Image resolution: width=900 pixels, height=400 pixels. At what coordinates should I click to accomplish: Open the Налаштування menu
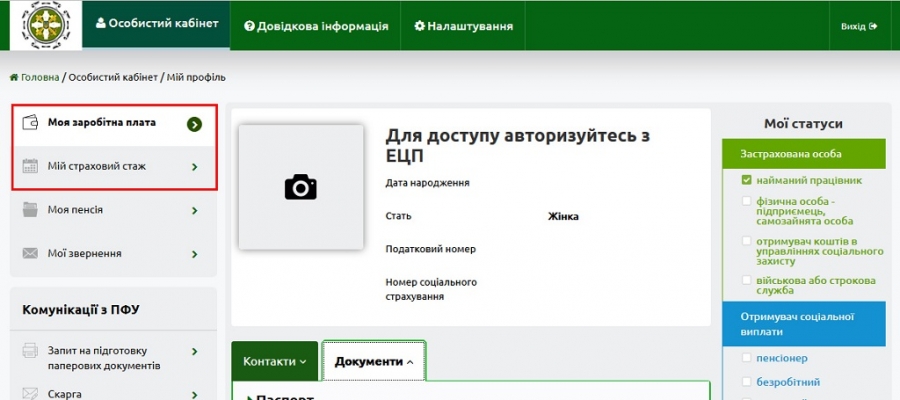point(463,26)
